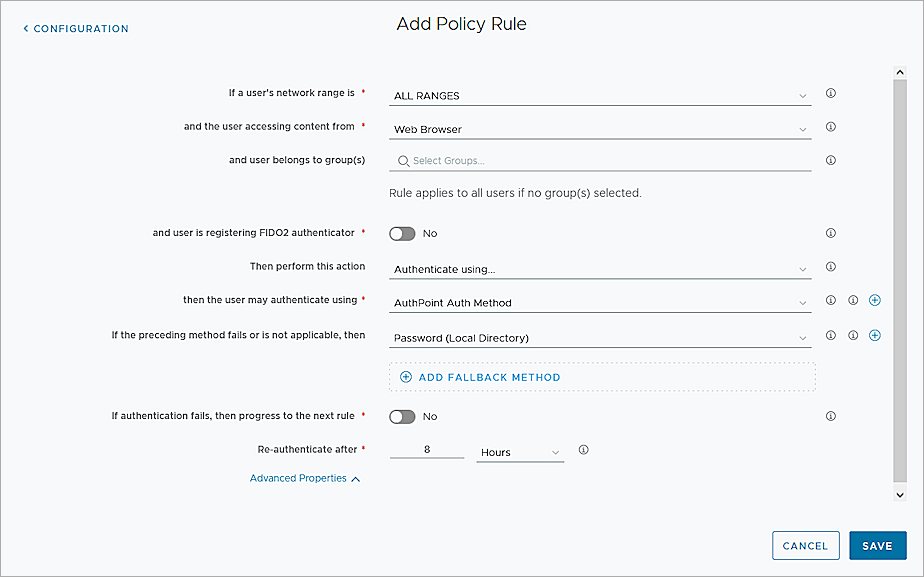924x577 pixels.
Task: Click the SAVE button
Action: (877, 545)
